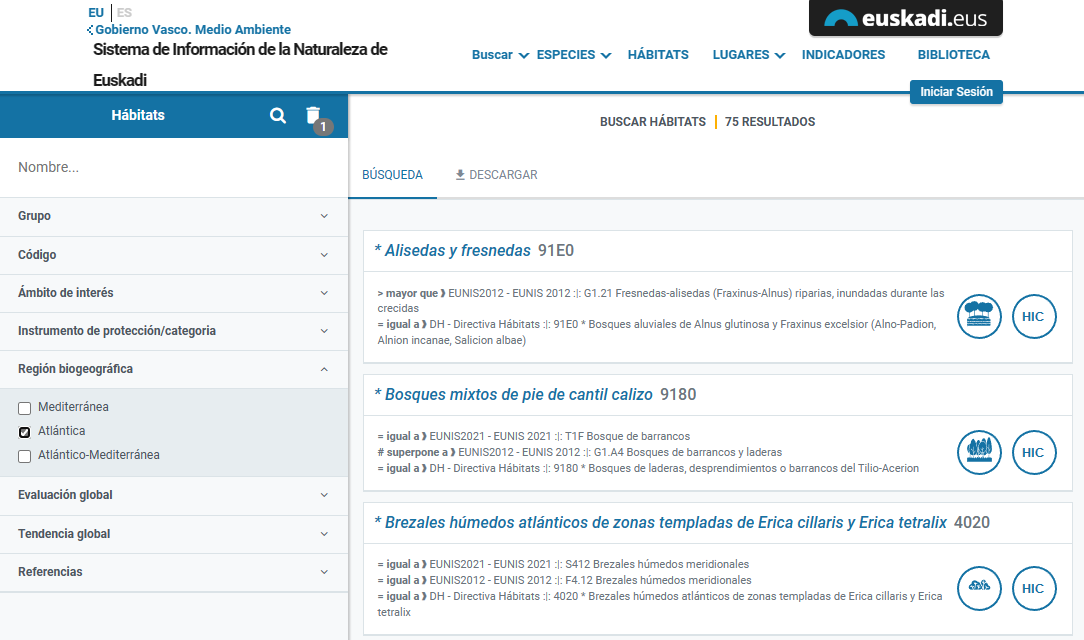The width and height of the screenshot is (1084, 640).
Task: Switch to the DESCARGAR tab
Action: 496,175
